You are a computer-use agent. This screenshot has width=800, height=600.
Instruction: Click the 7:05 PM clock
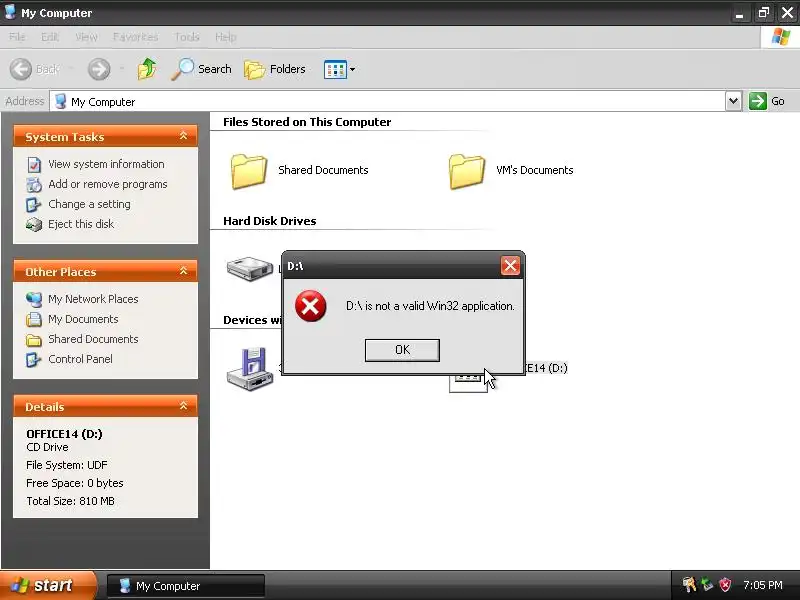point(763,585)
